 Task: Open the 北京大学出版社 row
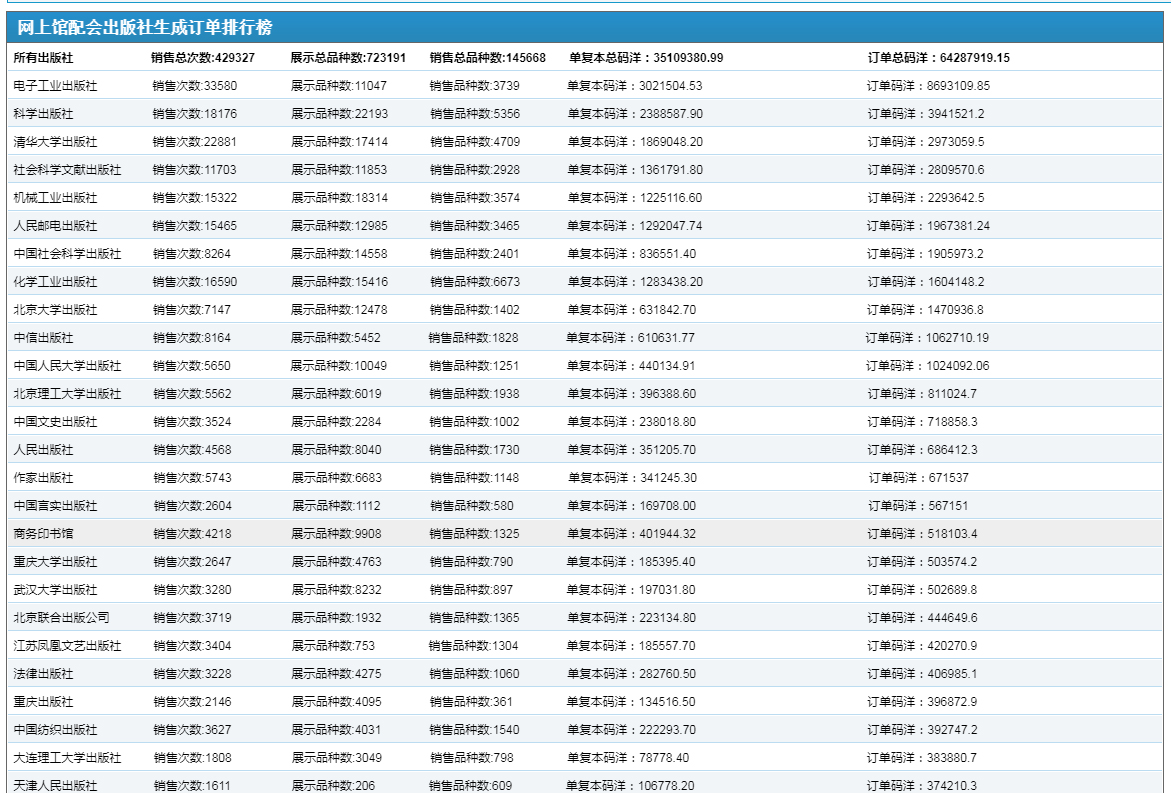(55, 310)
